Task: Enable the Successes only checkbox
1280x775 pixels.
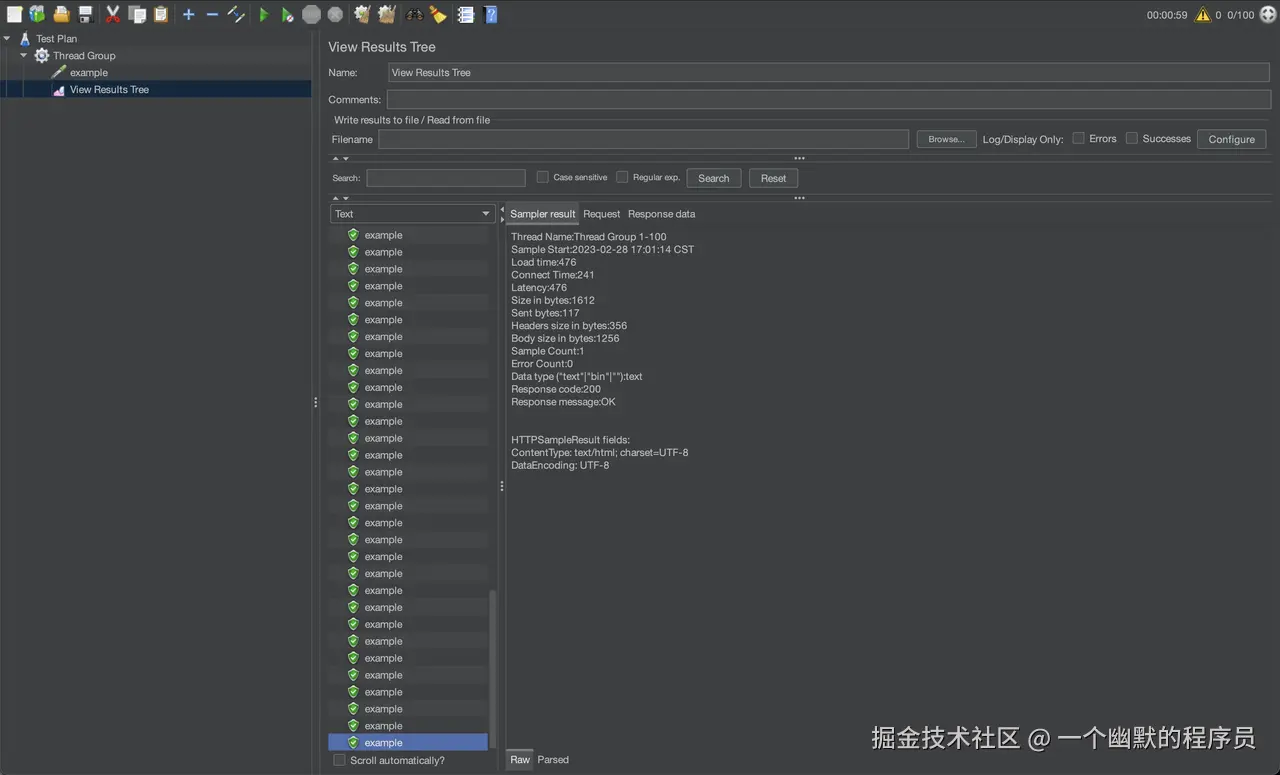Action: [1132, 138]
